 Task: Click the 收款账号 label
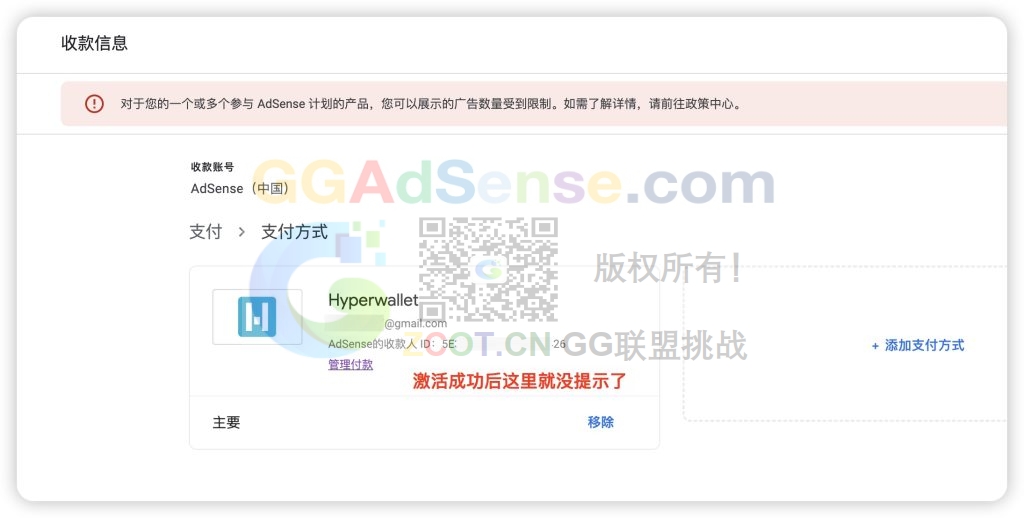tap(212, 167)
